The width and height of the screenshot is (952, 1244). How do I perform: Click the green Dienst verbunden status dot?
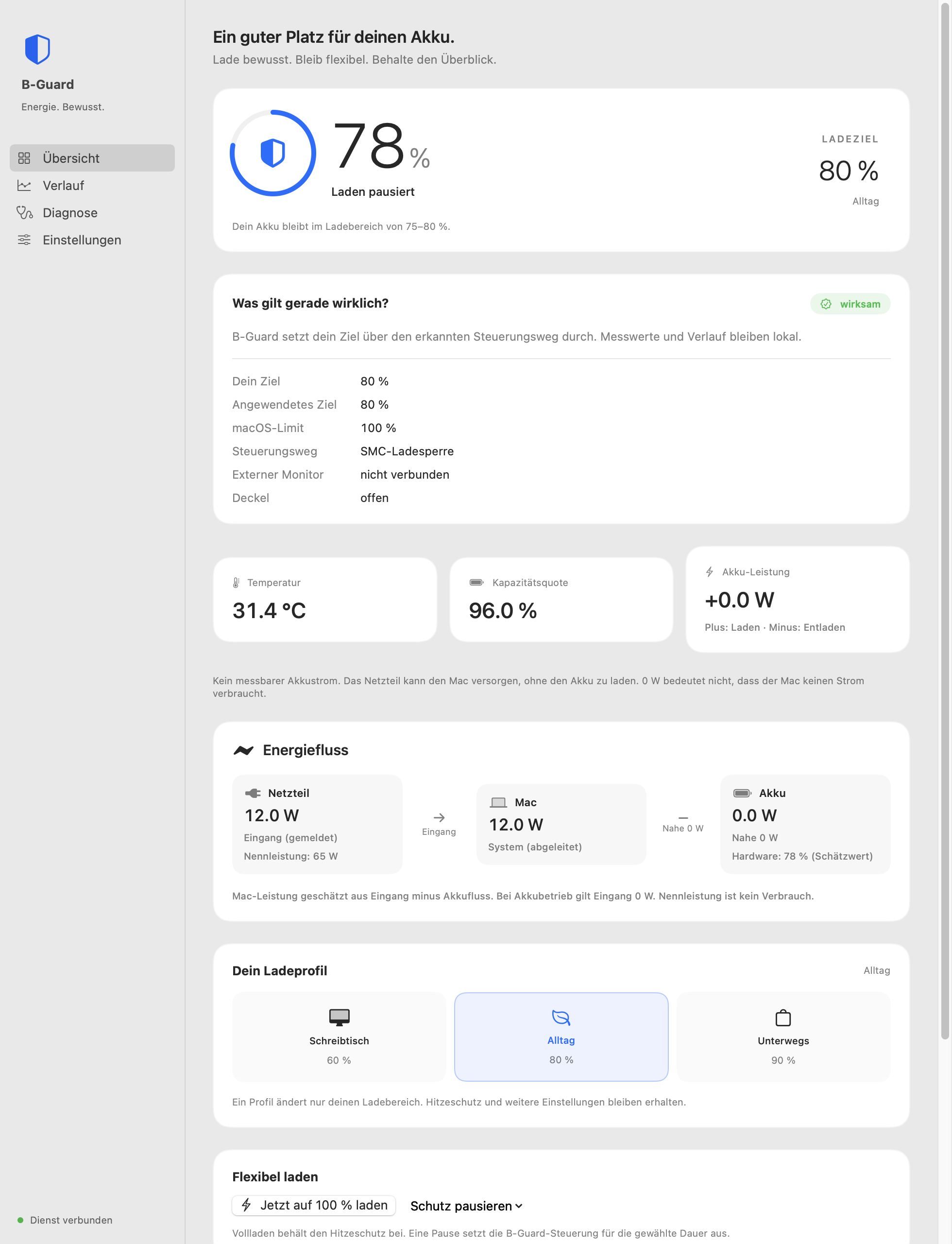(x=20, y=1220)
